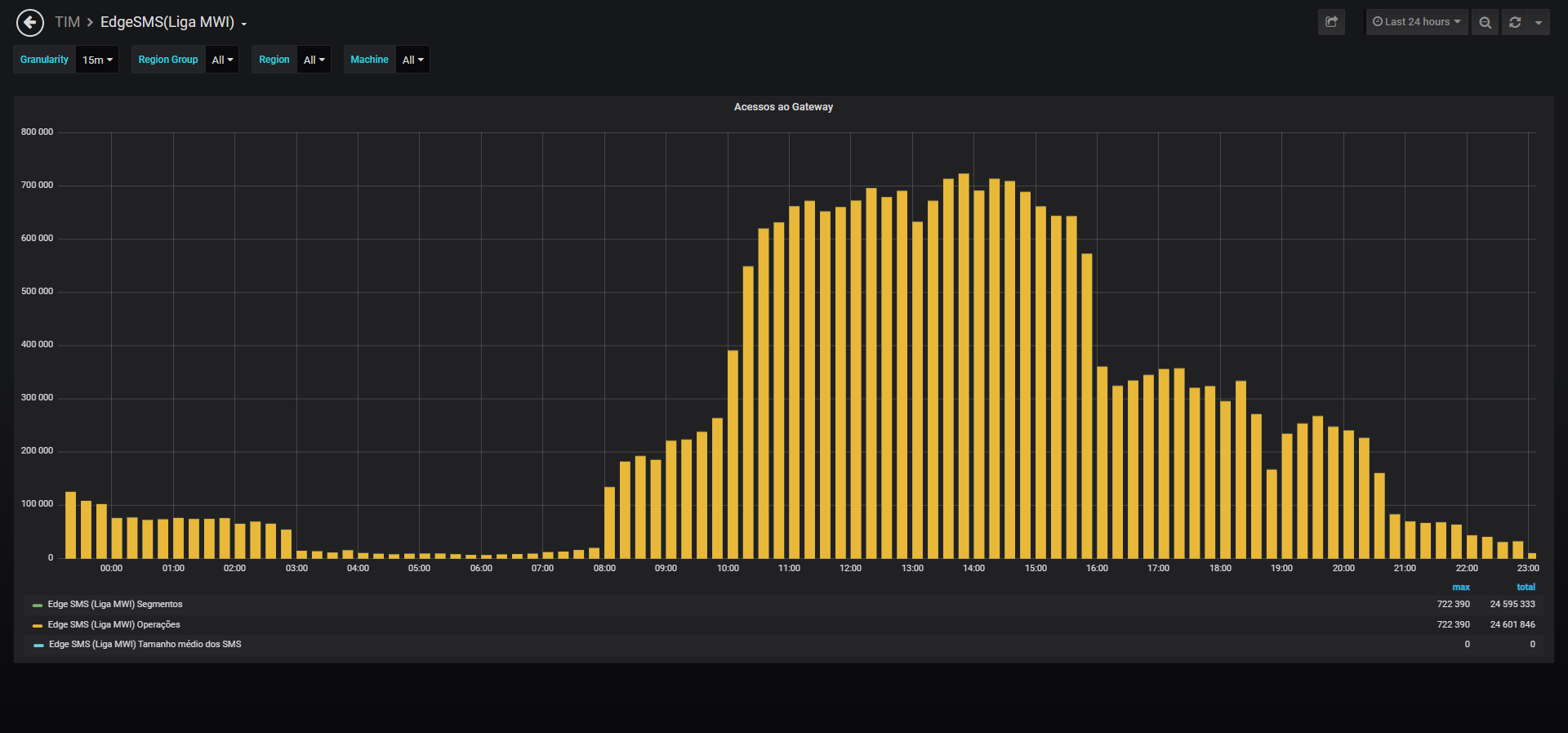Click the 800 000 y-axis label

tap(37, 132)
